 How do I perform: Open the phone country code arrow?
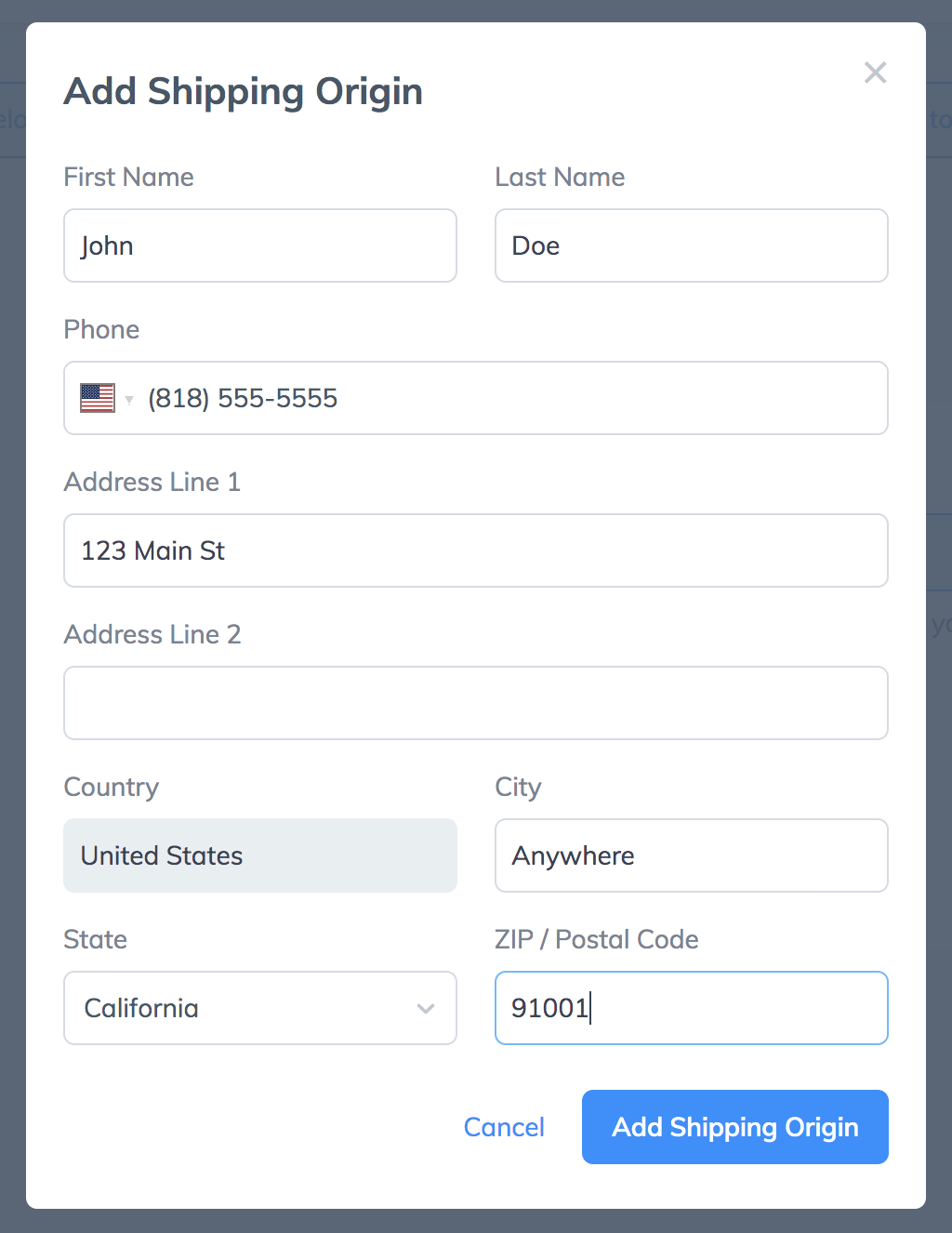pyautogui.click(x=129, y=400)
